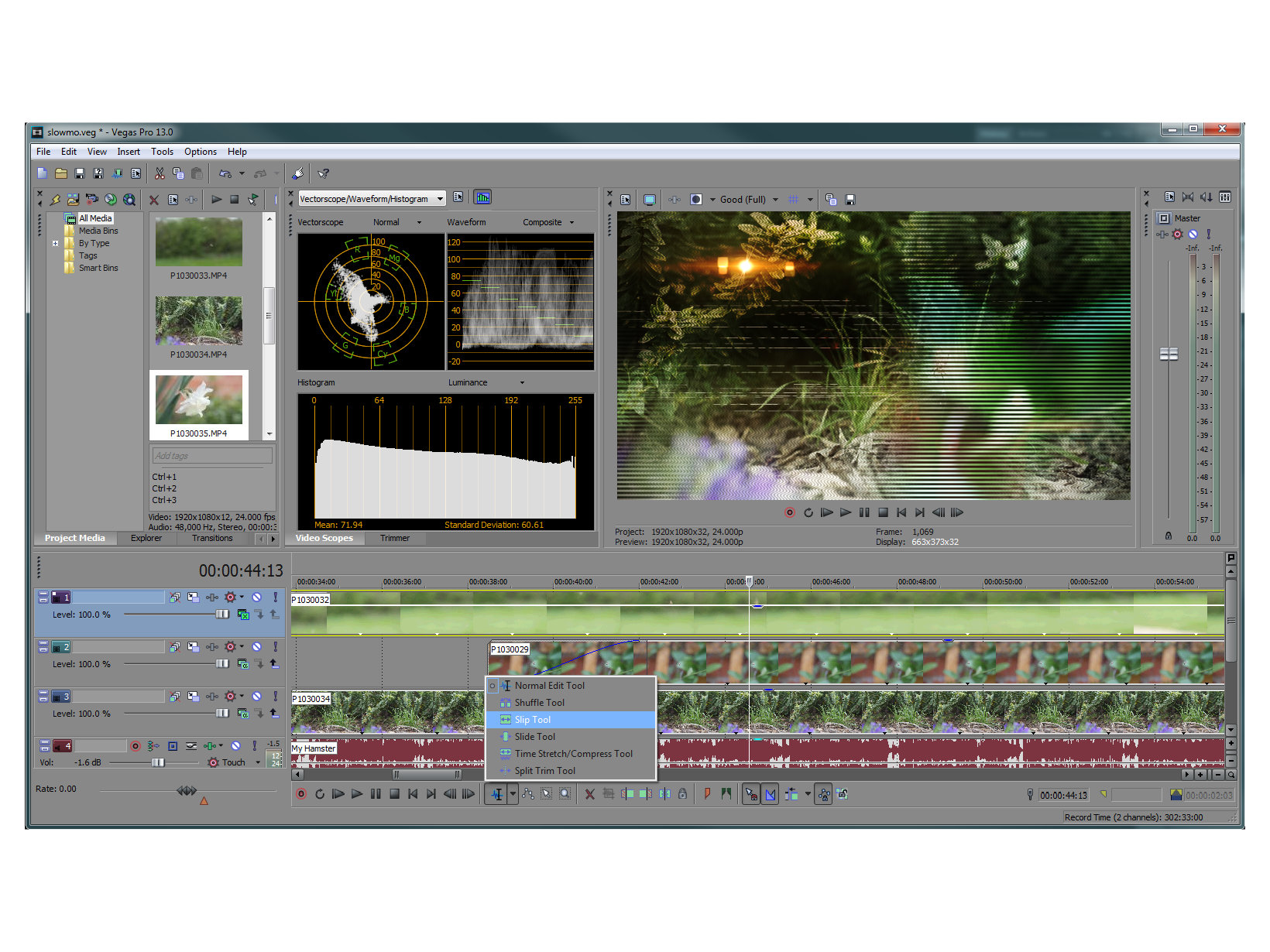Select the Zoom edit tool in the toolbar
This screenshot has height=952, width=1270.
(x=565, y=794)
